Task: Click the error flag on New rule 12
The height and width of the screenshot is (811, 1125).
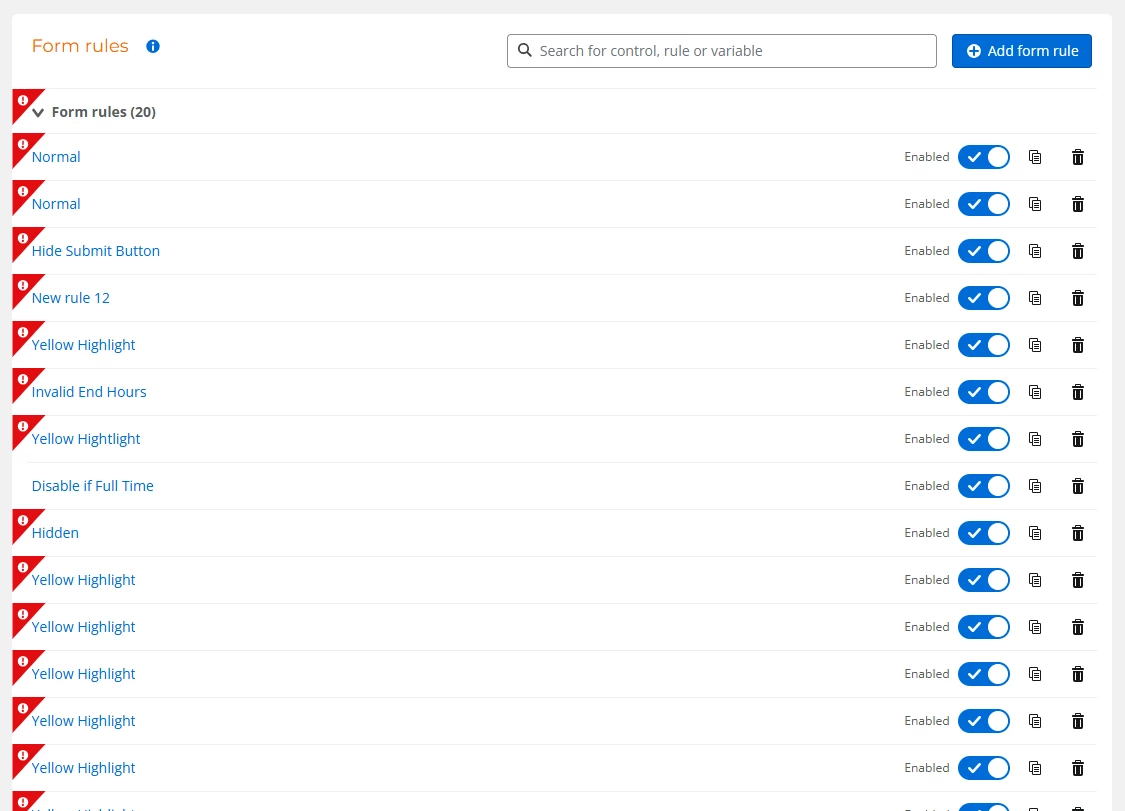Action: [23, 286]
